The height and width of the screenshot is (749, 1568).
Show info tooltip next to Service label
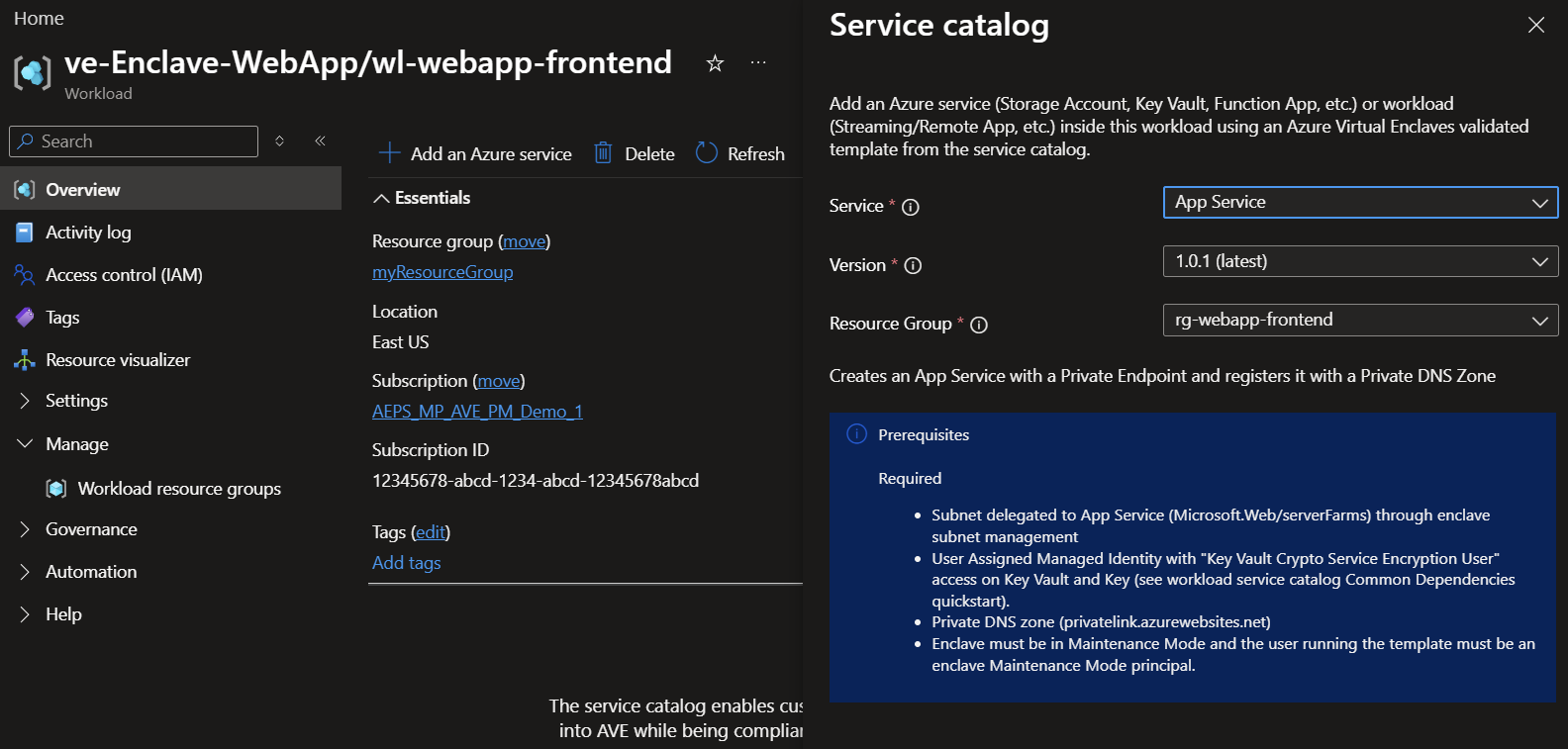[911, 207]
